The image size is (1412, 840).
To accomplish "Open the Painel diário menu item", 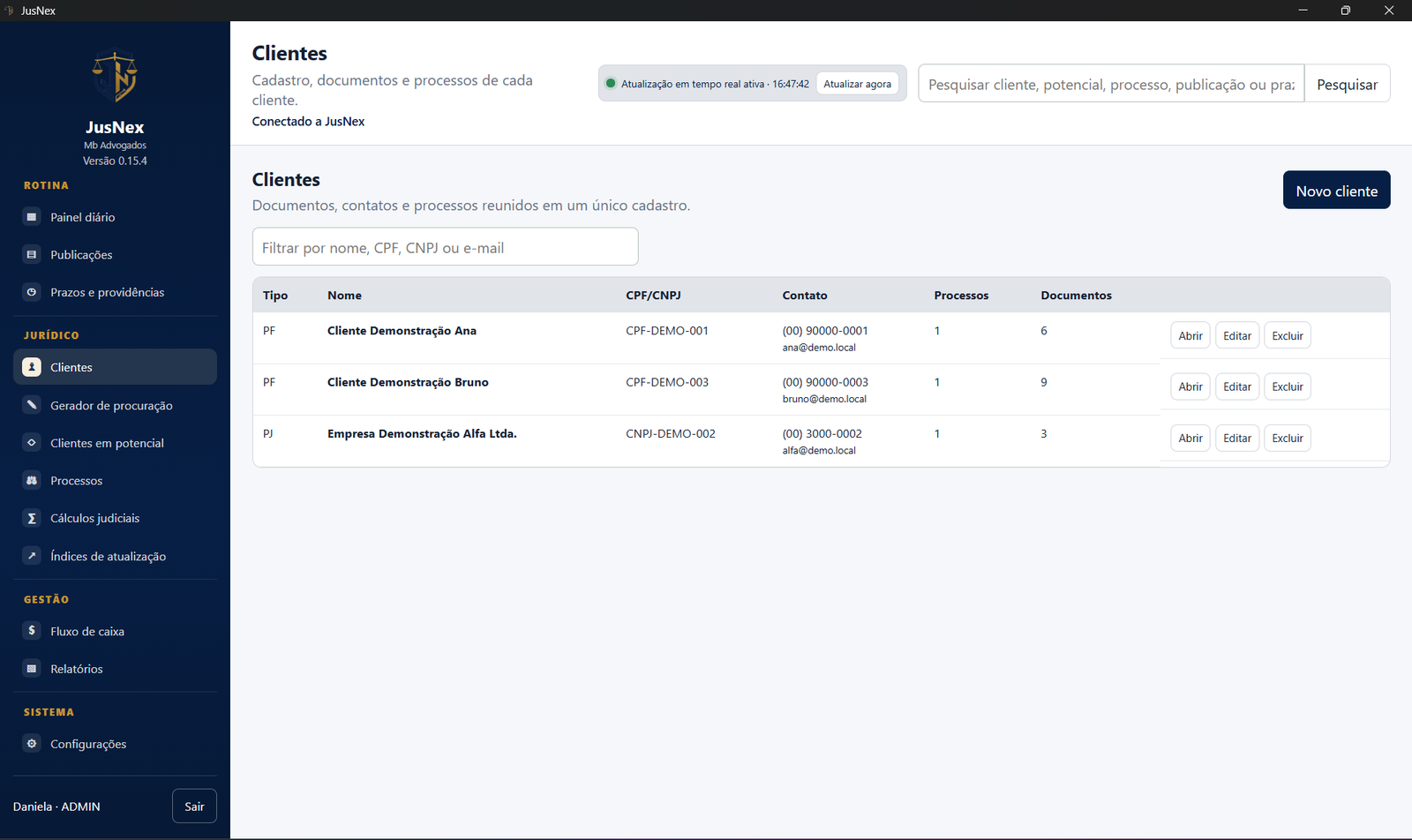I will [x=115, y=217].
